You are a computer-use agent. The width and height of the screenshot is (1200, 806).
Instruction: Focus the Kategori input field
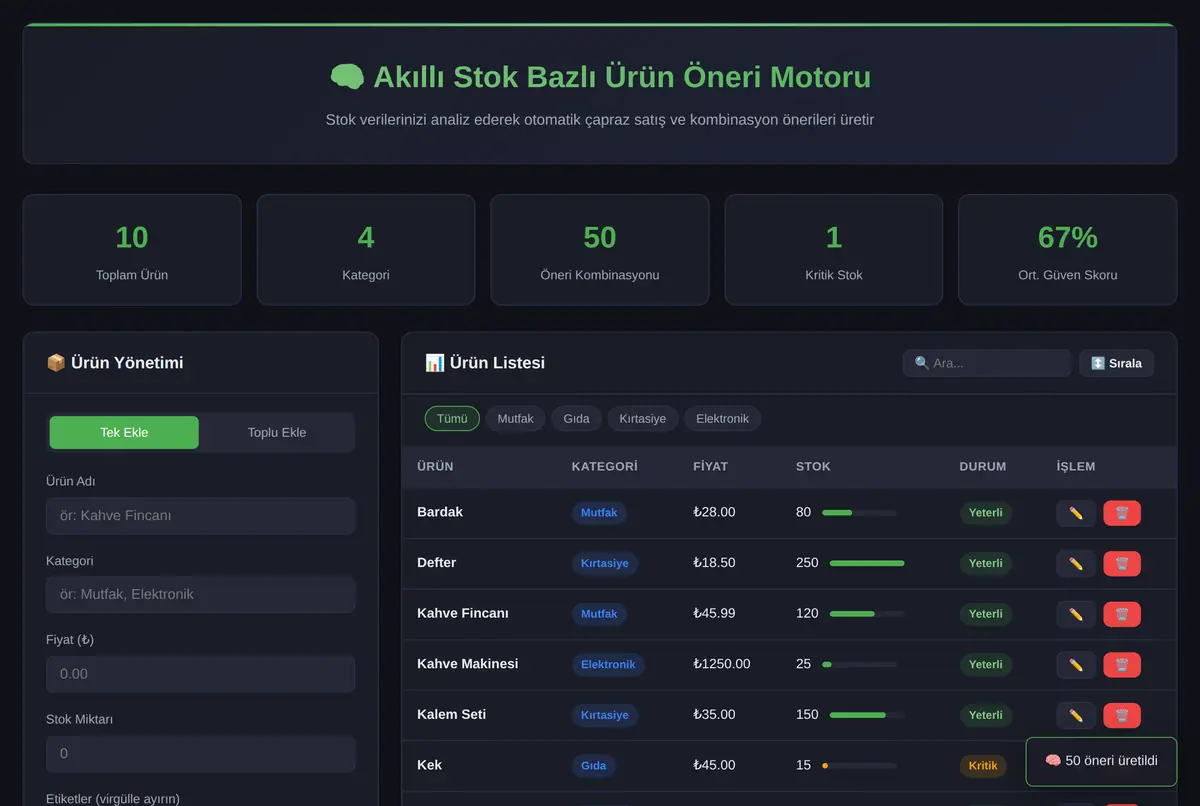click(x=200, y=594)
